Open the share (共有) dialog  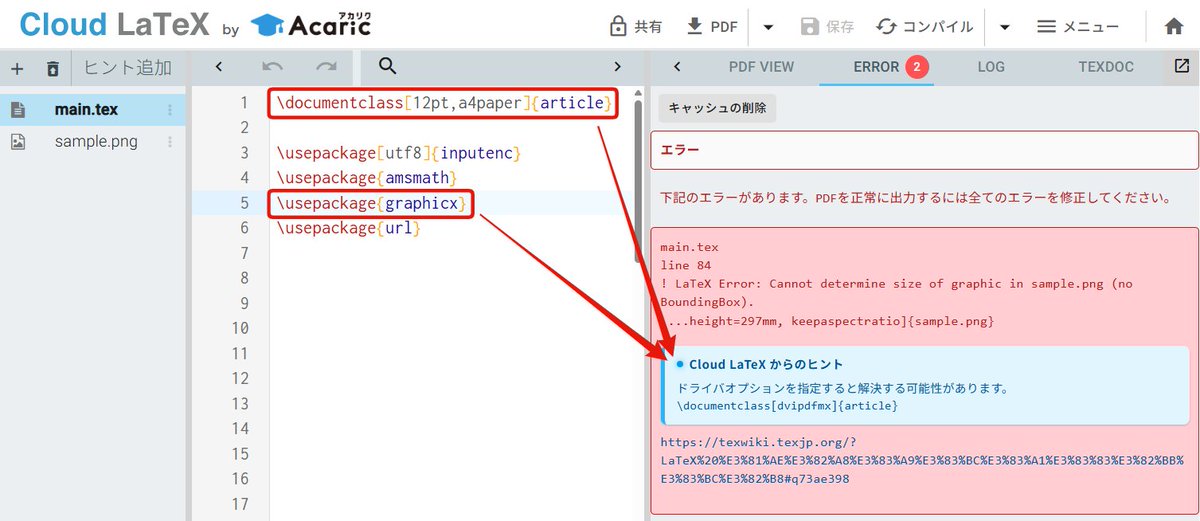click(x=637, y=26)
